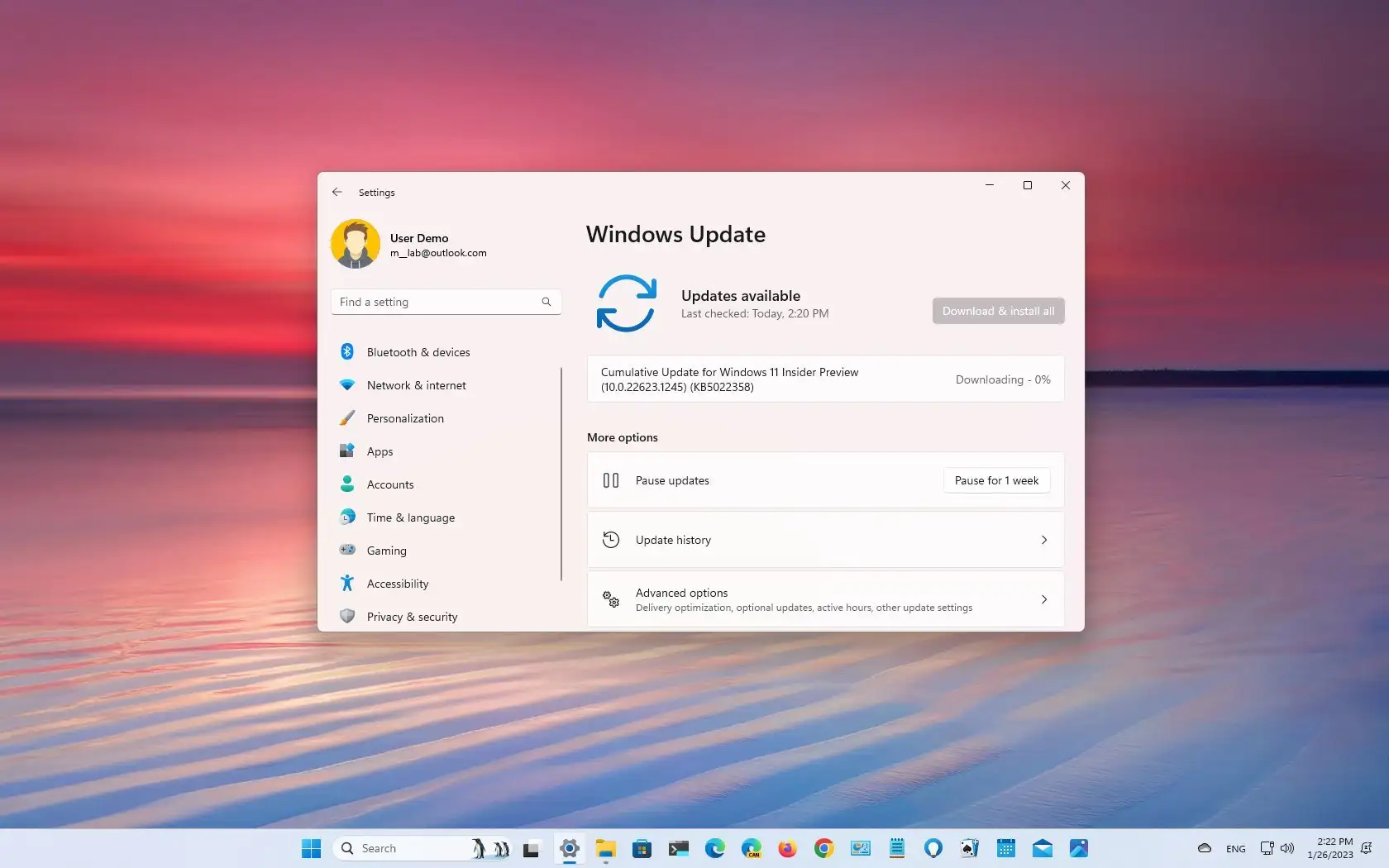The height and width of the screenshot is (868, 1389).
Task: Open Mail from the taskbar
Action: [1043, 848]
